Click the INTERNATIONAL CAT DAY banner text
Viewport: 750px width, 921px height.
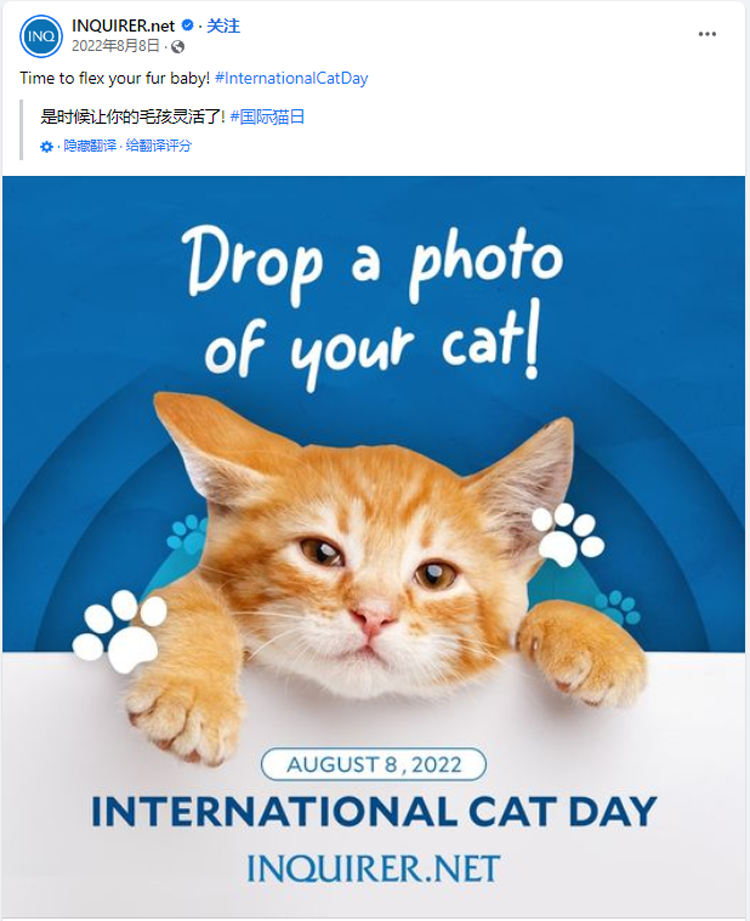point(373,810)
